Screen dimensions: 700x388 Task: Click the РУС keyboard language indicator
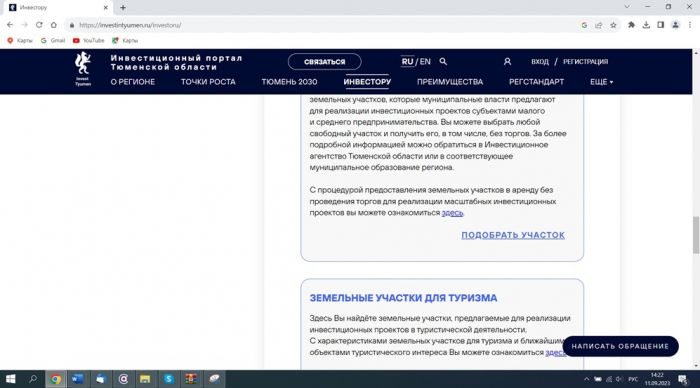pos(633,379)
